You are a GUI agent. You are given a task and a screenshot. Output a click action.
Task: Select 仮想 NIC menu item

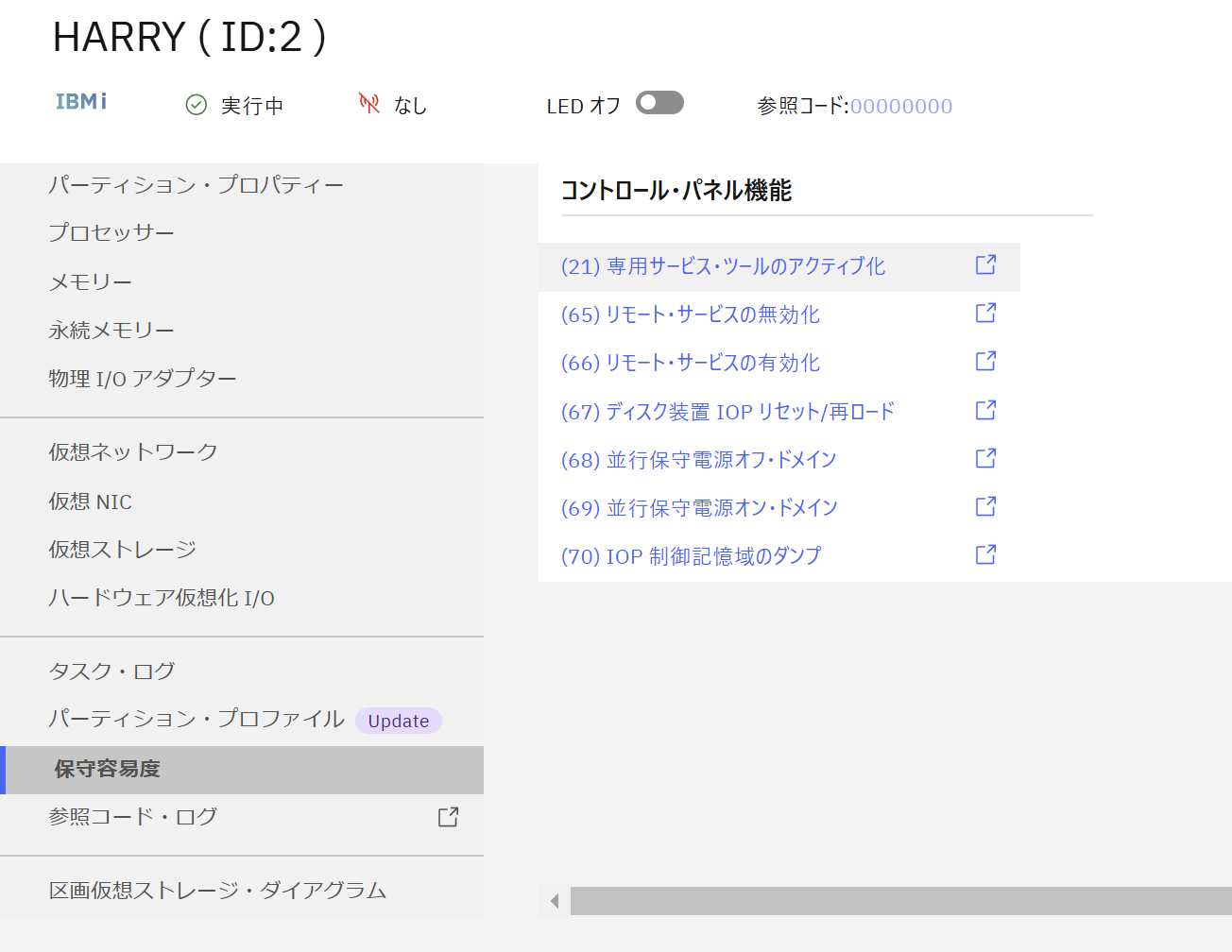click(91, 501)
